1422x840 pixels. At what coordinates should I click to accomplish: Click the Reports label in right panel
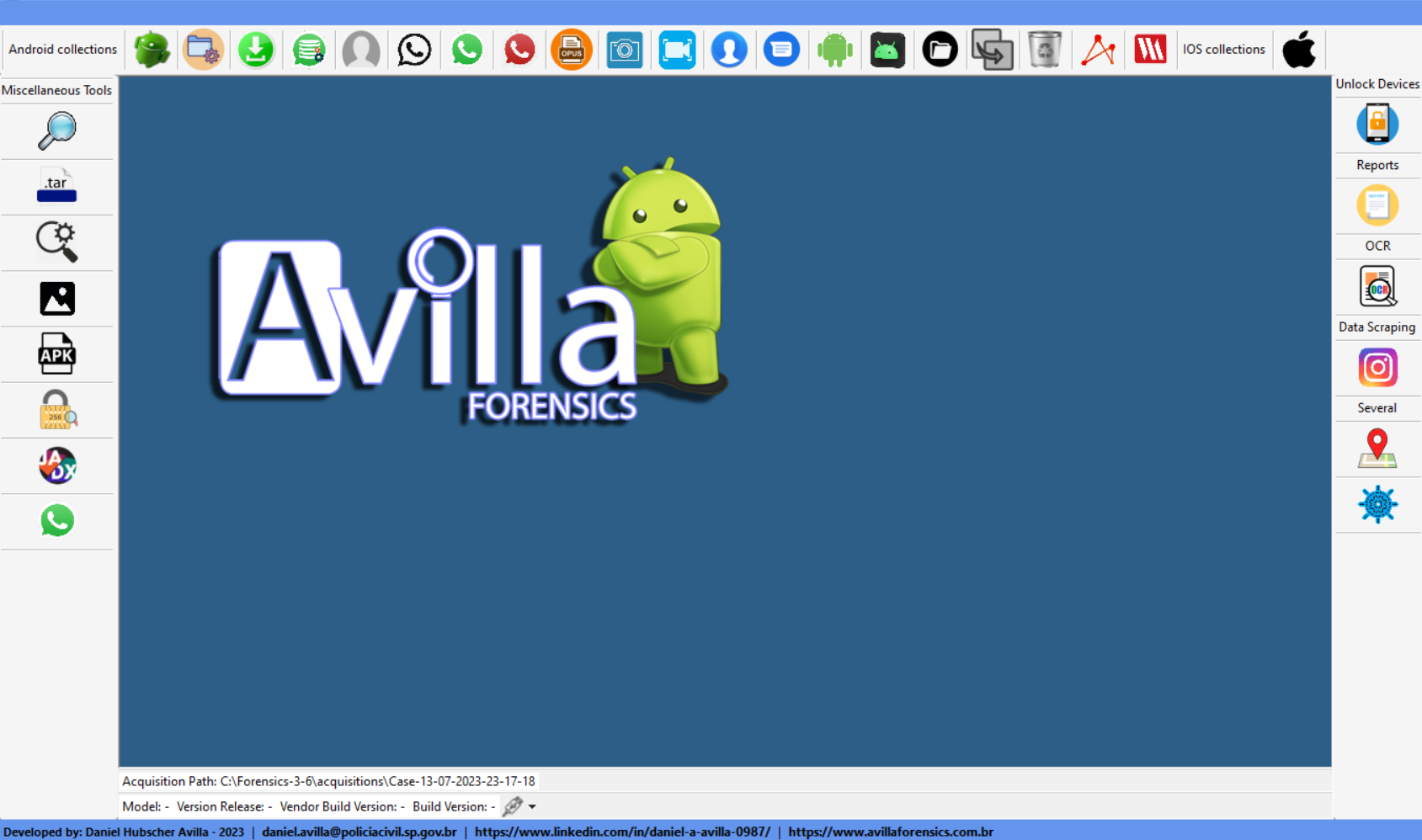pyautogui.click(x=1377, y=165)
